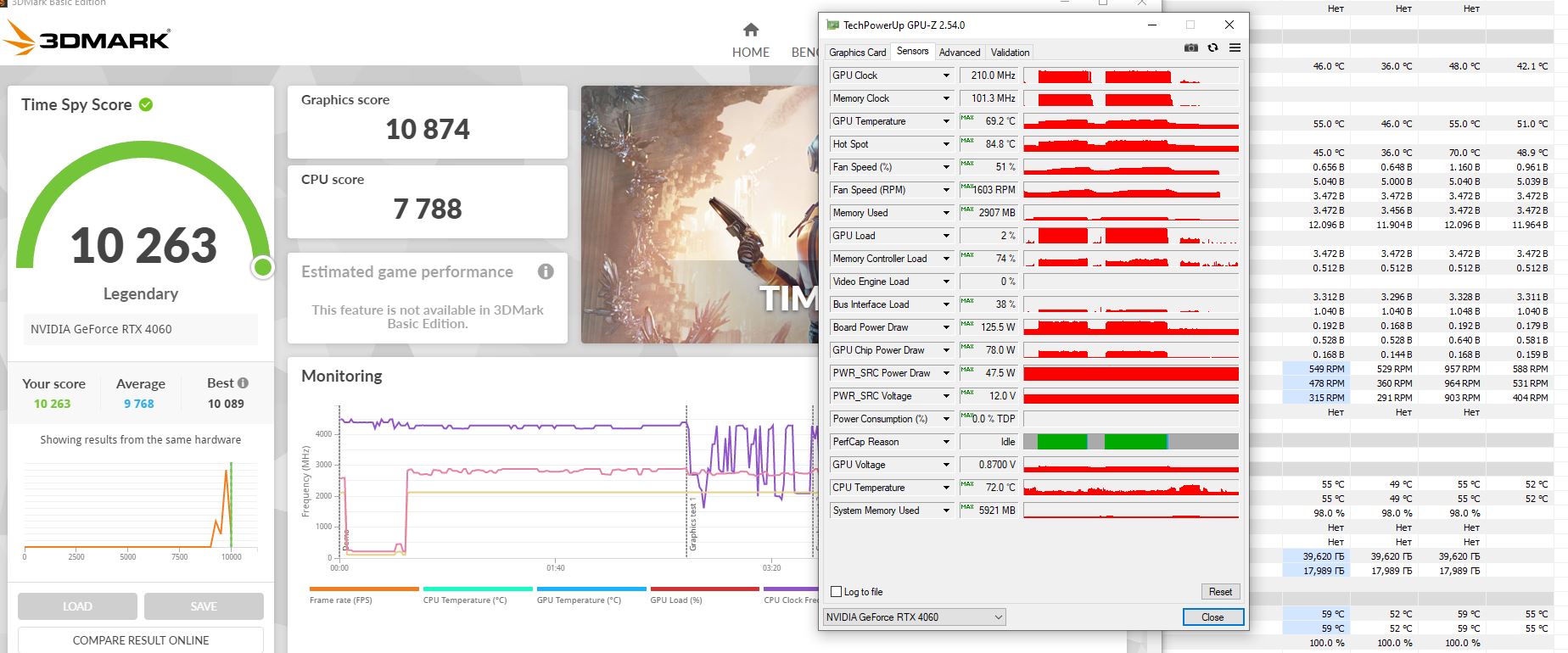Click the Graphics score value 10 874
Viewport: 1568px width, 653px height.
pos(428,129)
